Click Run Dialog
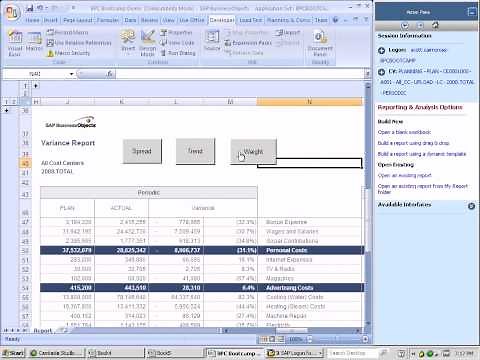 click(178, 53)
